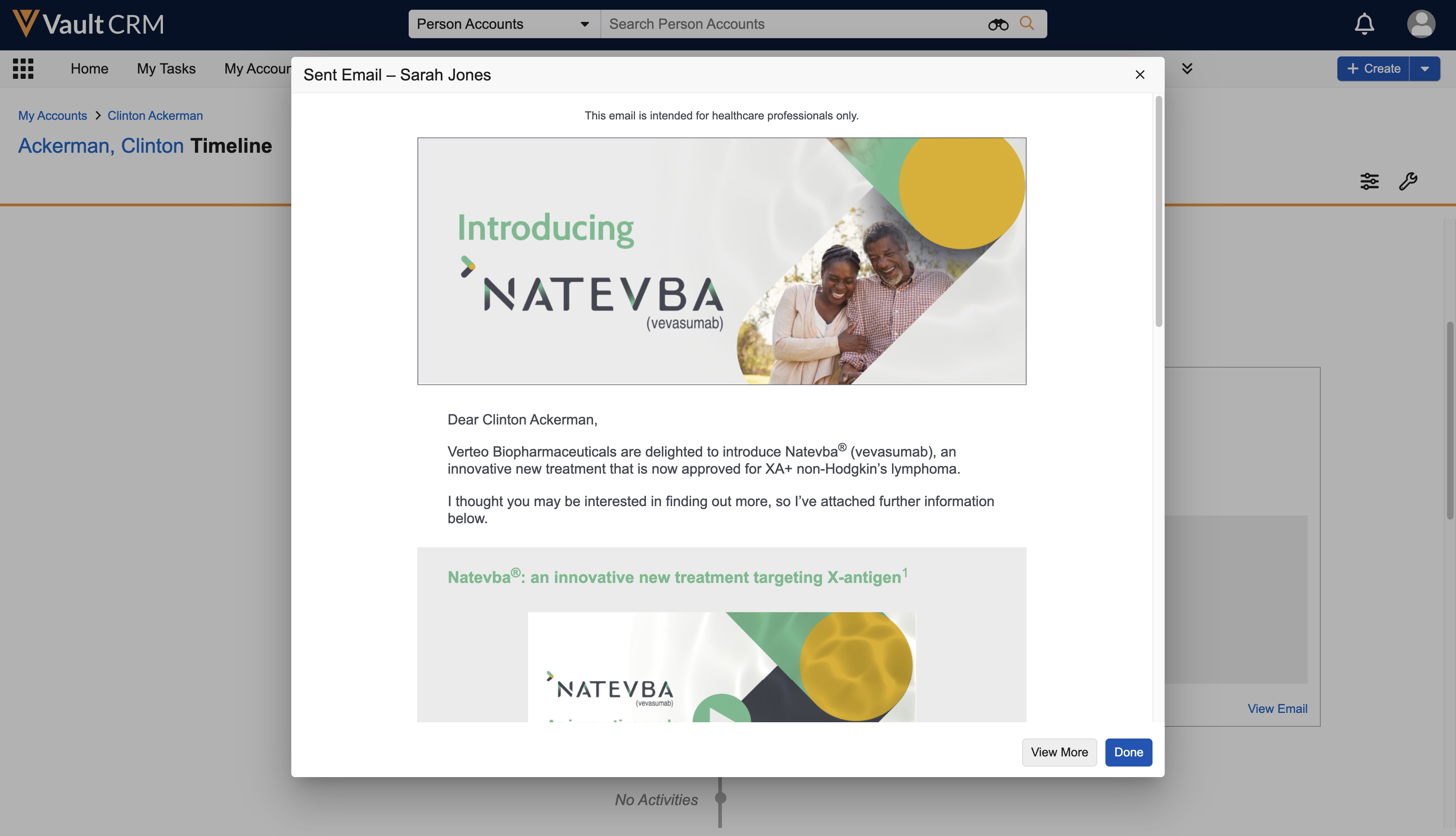Viewport: 1456px width, 836px height.
Task: Expand the more tabs double chevron
Action: [1187, 68]
